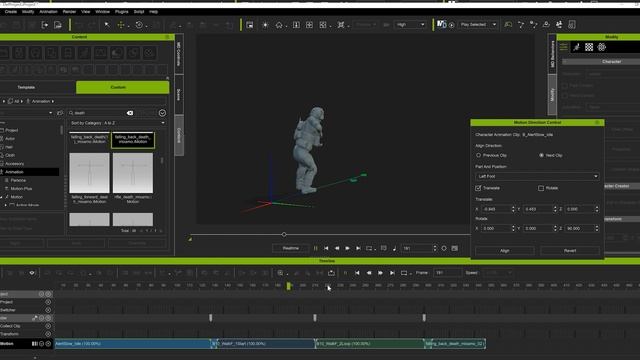Viewport: 640px width, 360px height.
Task: Jump to start in viewport playbar
Action: coord(326,248)
